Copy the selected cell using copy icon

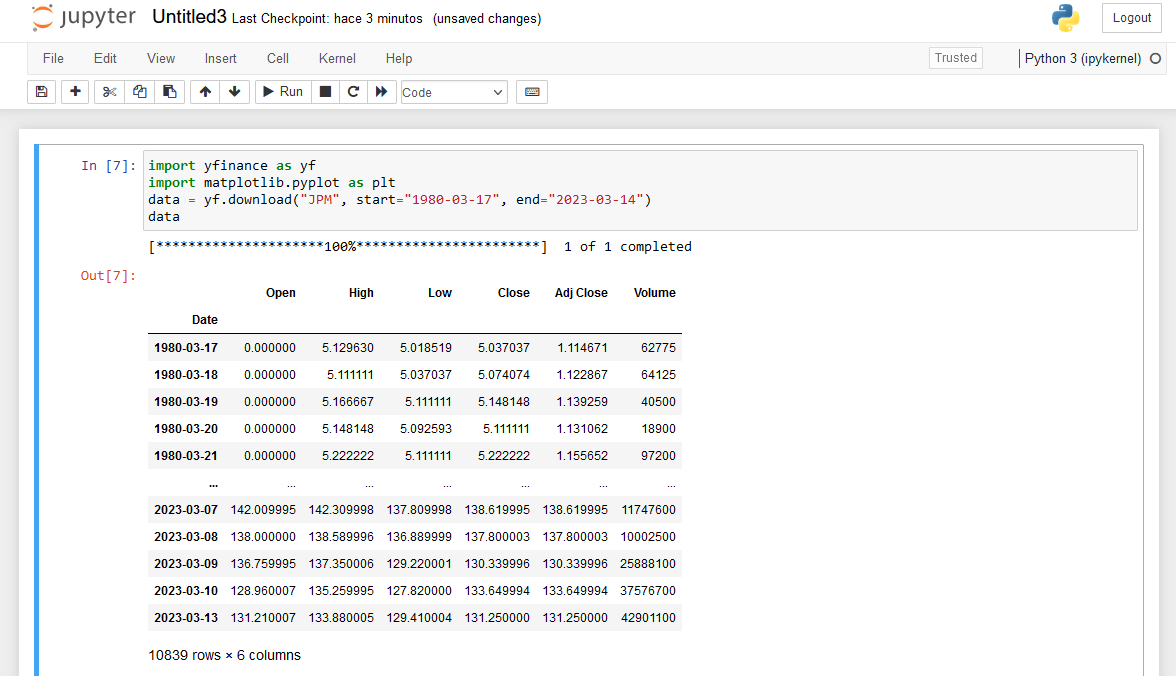139,91
